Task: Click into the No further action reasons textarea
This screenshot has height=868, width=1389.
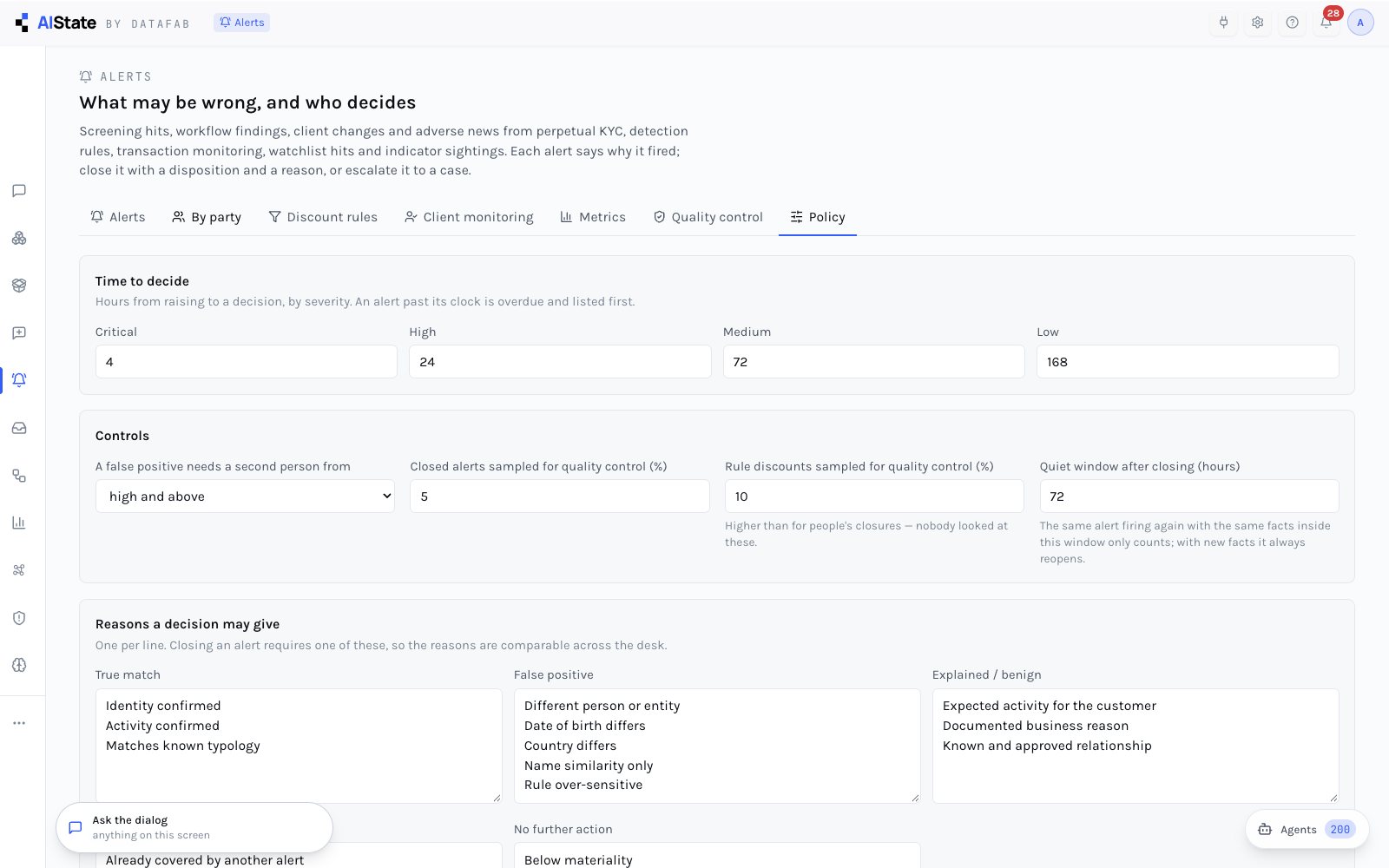Action: (717, 856)
